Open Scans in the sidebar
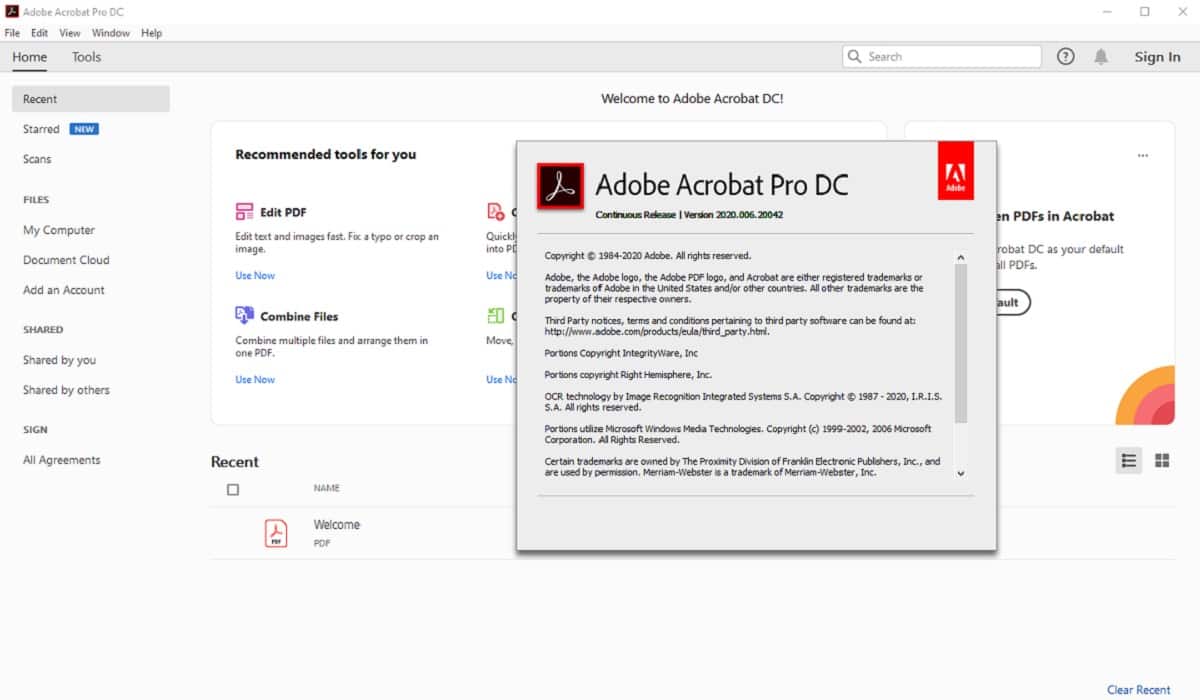Image resolution: width=1200 pixels, height=700 pixels. tap(37, 159)
